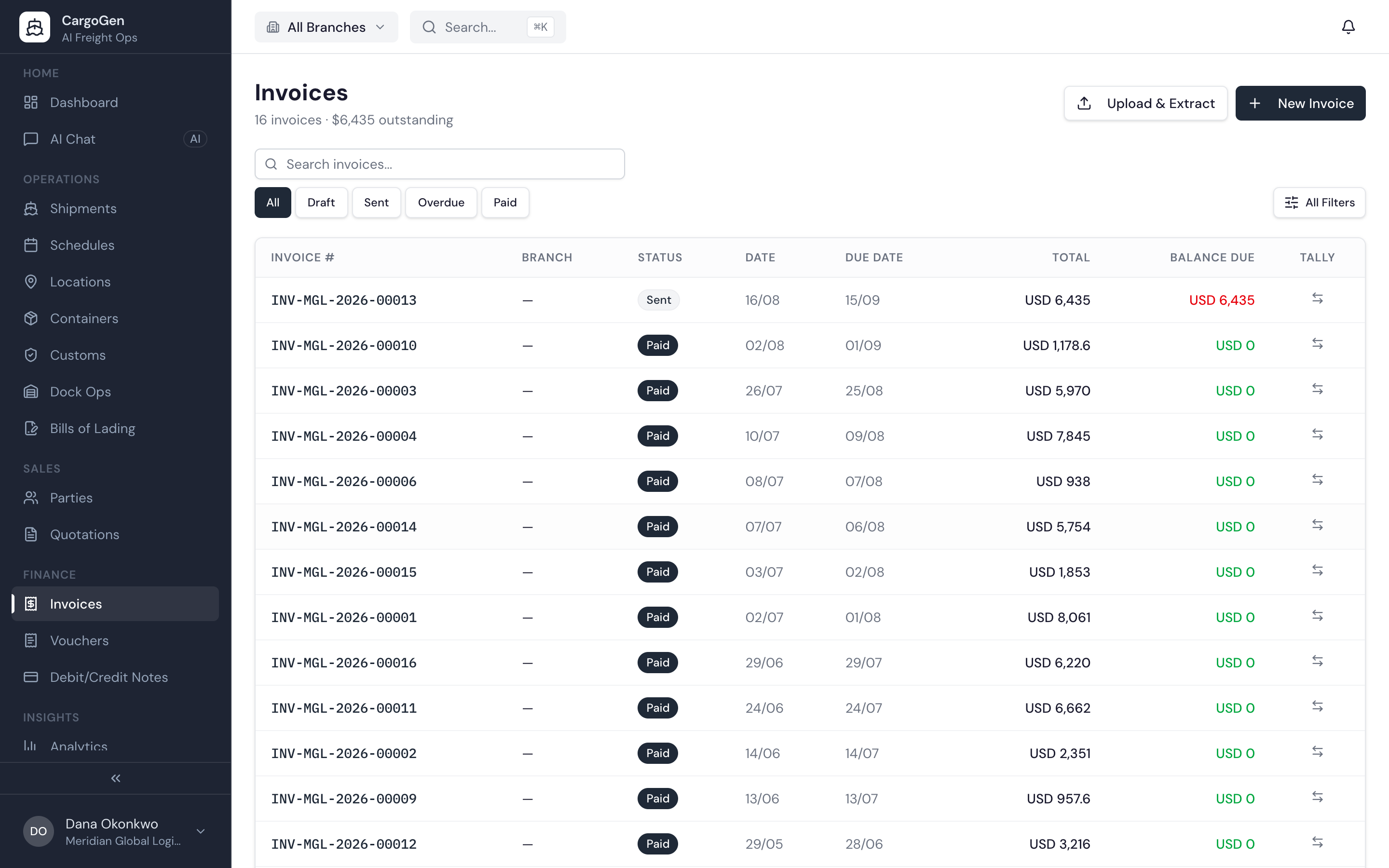The image size is (1389, 868).
Task: Sort by Due Date column header
Action: pyautogui.click(x=873, y=258)
